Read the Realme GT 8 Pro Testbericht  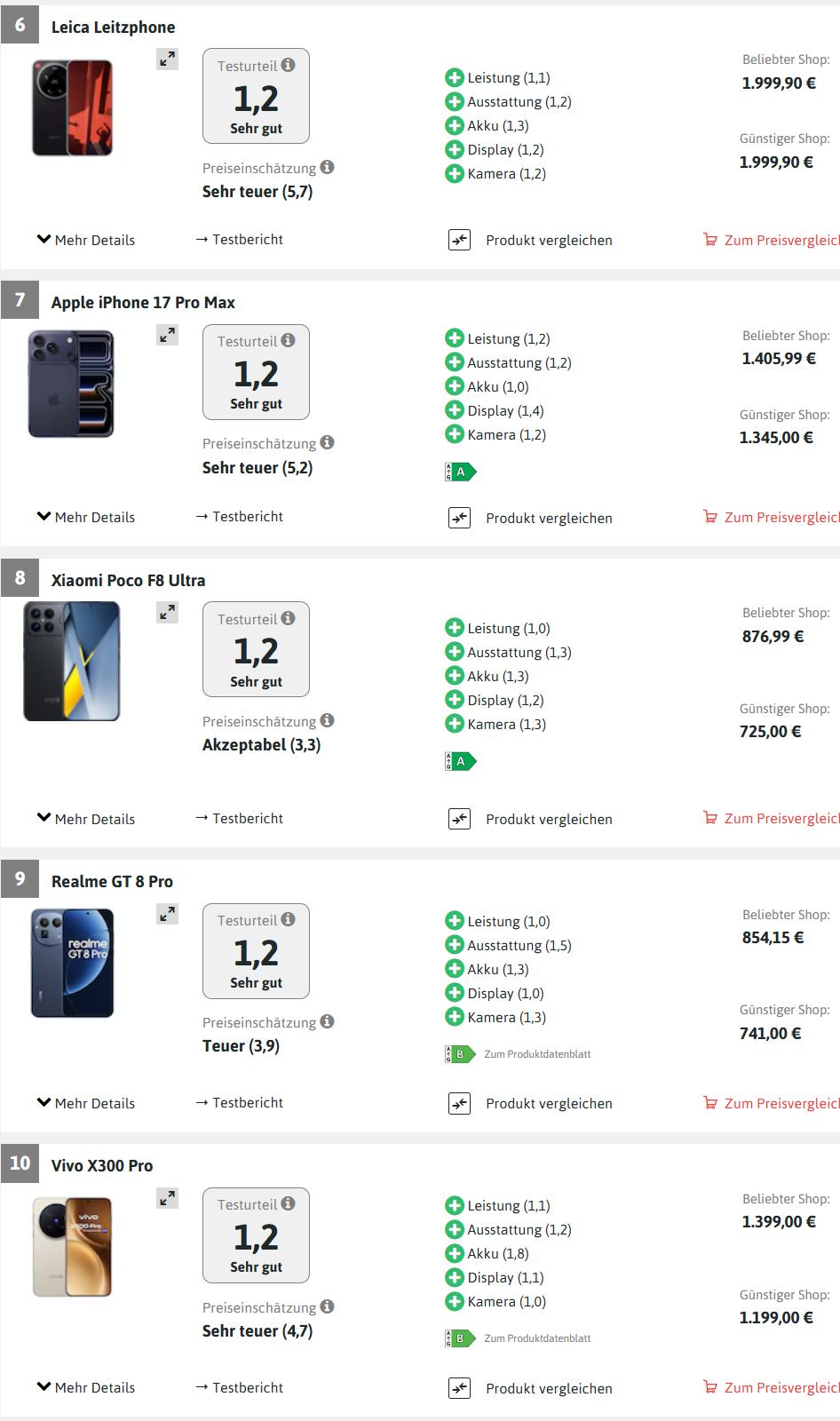[x=240, y=1102]
